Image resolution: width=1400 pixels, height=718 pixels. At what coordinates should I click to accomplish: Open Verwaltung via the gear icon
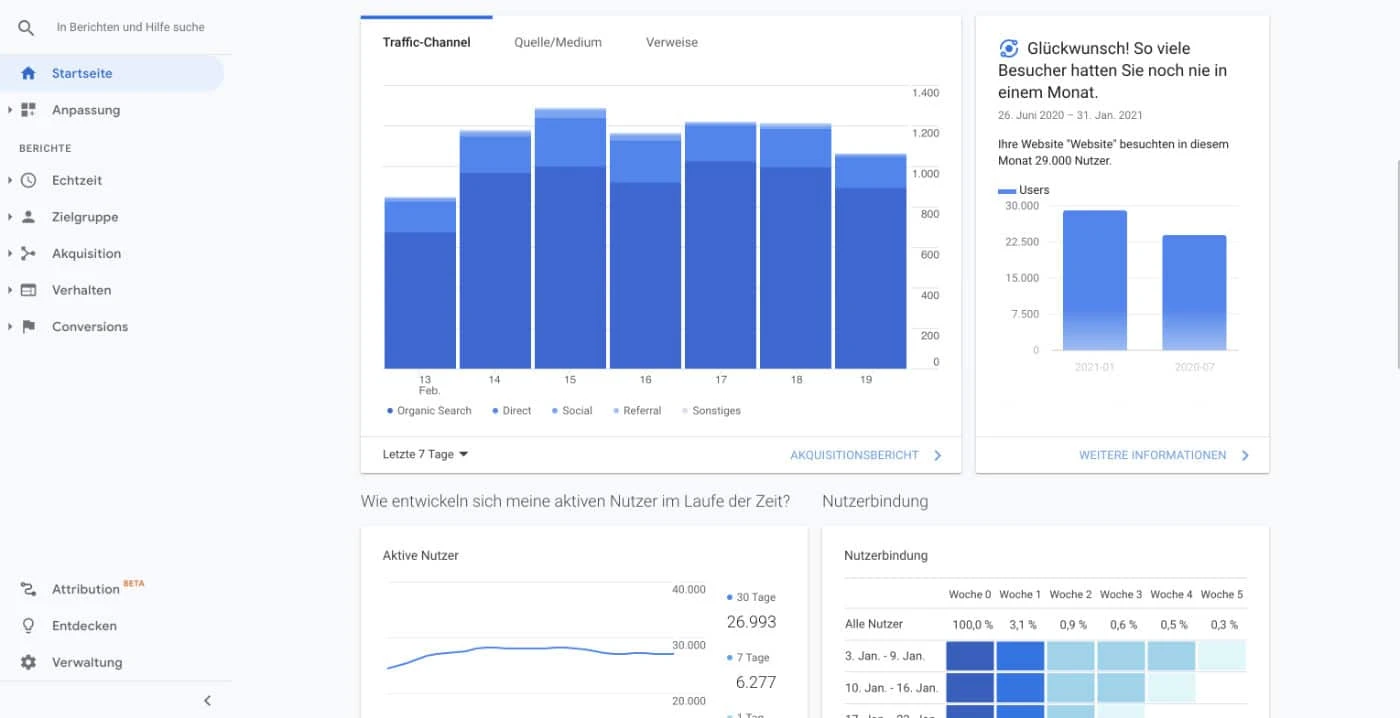pos(29,662)
